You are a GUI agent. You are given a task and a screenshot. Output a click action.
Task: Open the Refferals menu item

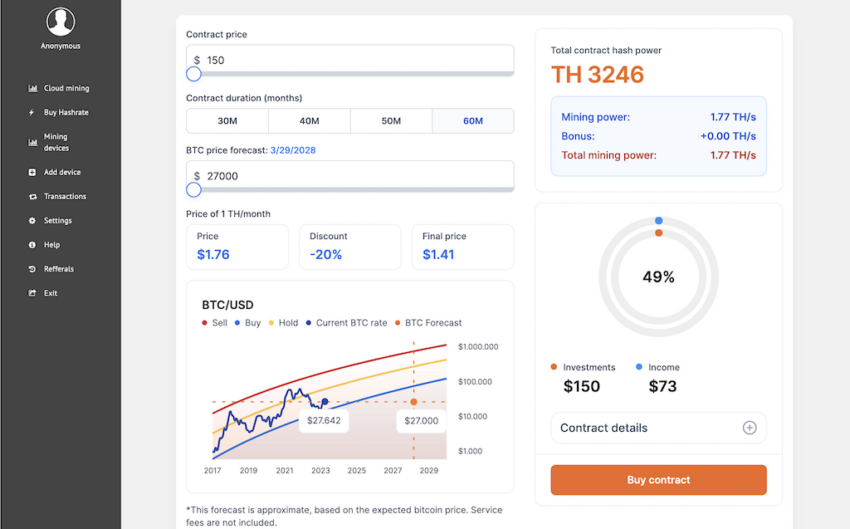[58, 269]
